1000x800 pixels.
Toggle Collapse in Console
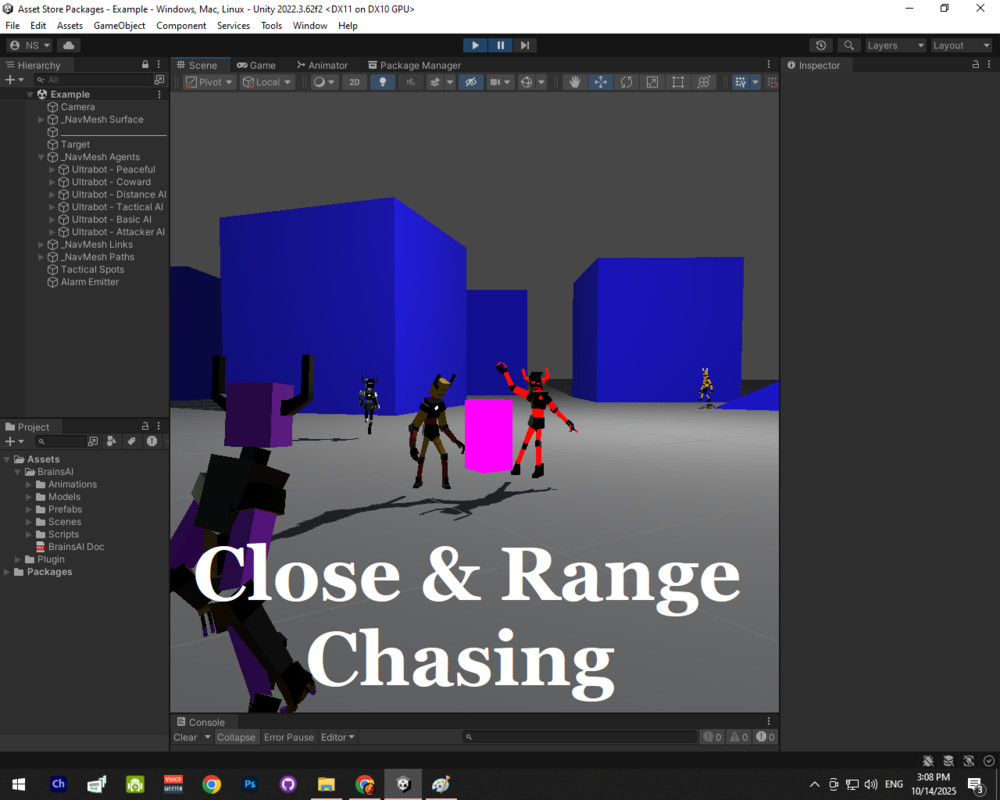click(x=236, y=737)
